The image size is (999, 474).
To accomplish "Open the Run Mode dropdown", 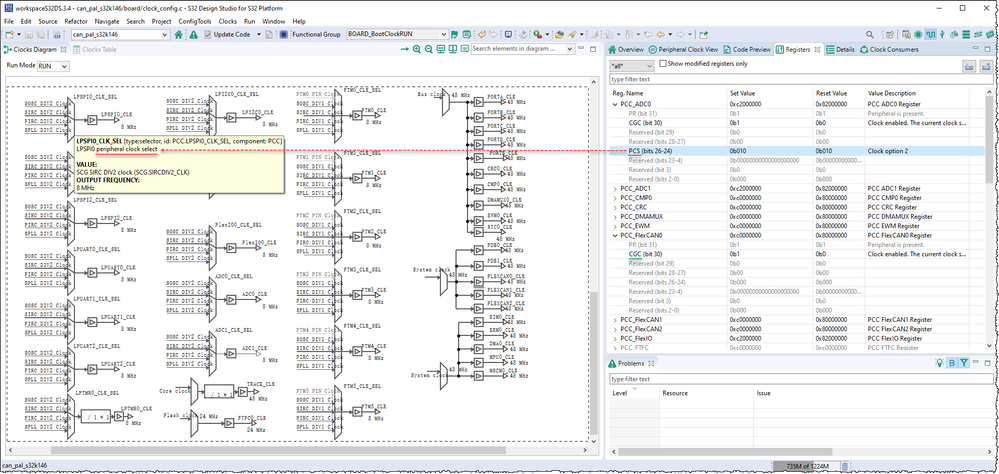I will click(x=51, y=66).
